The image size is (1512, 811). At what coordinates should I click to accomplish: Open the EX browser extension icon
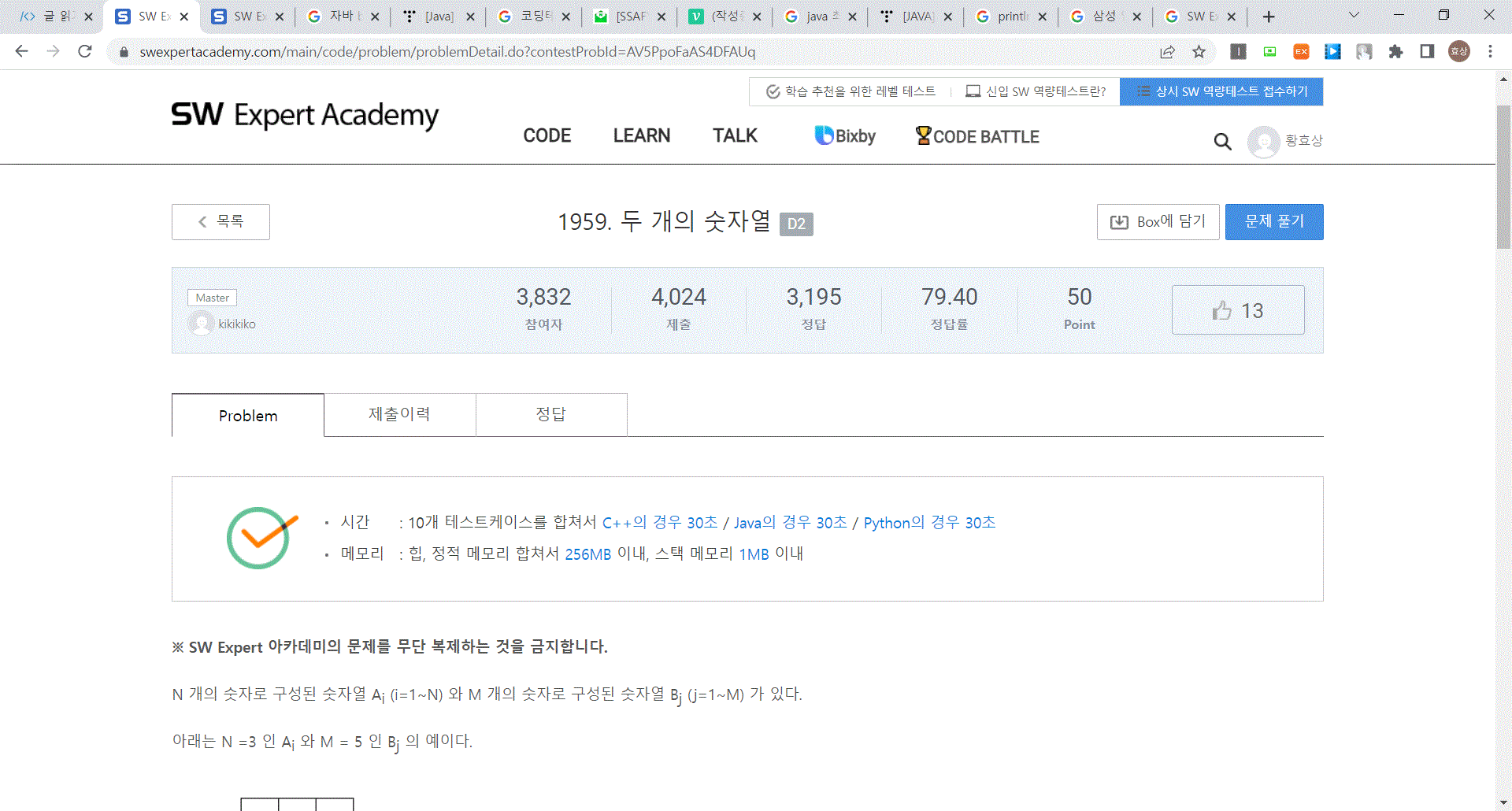[1300, 52]
